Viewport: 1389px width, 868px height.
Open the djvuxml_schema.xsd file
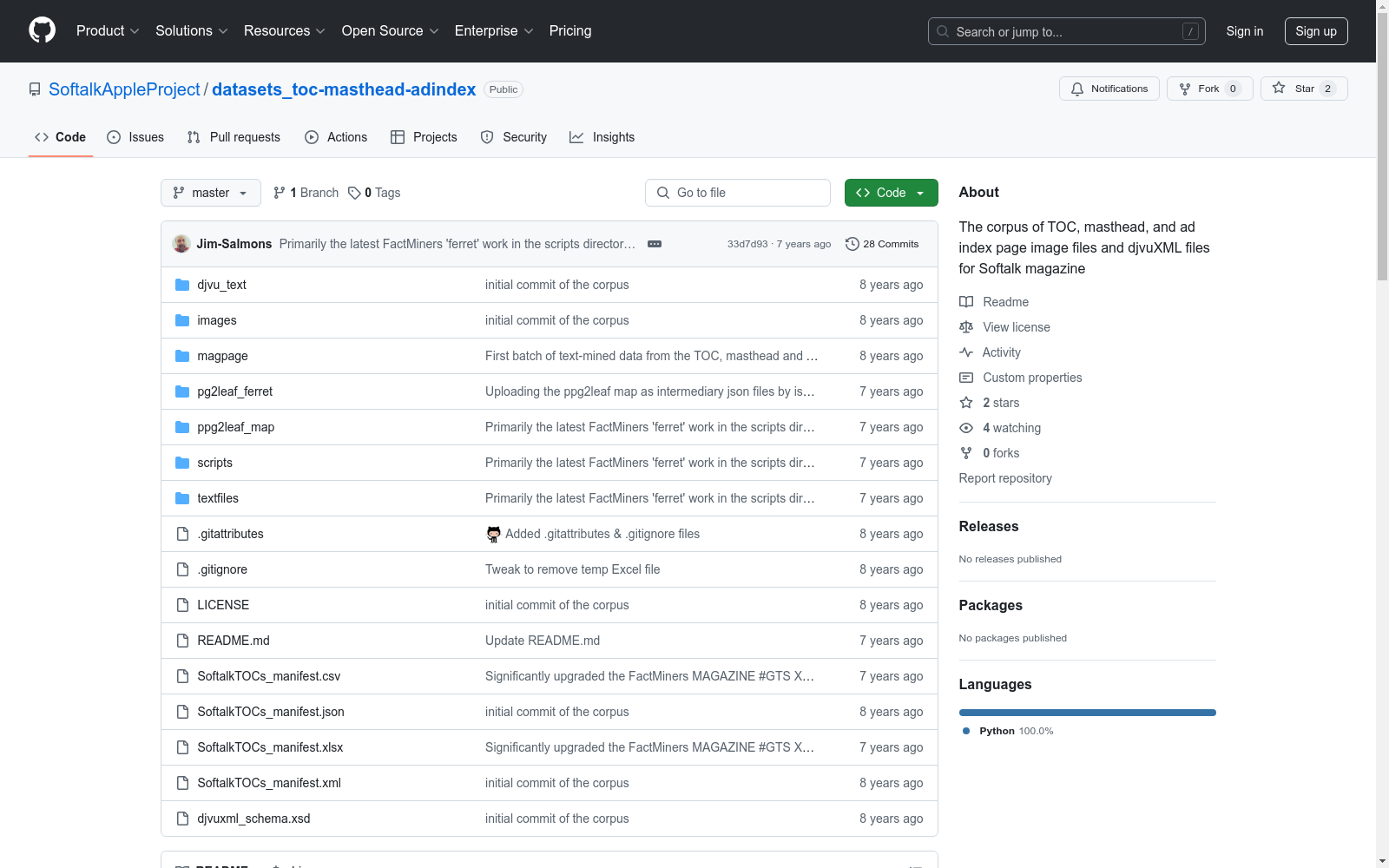tap(253, 819)
